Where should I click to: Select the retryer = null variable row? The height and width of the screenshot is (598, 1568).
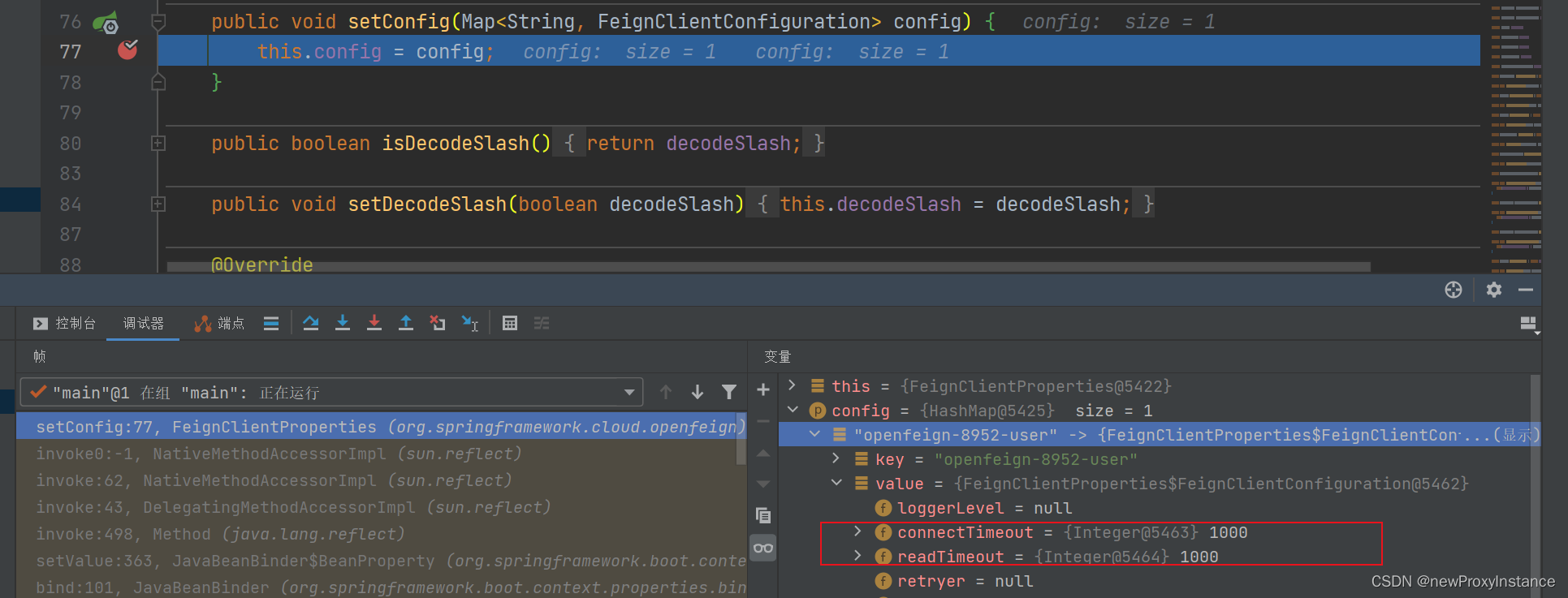(x=1155, y=581)
